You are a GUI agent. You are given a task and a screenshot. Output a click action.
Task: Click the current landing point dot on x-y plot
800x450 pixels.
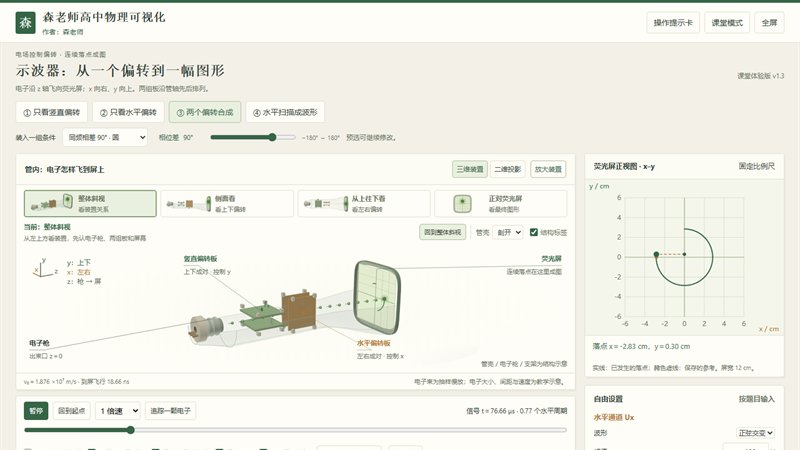pyautogui.click(x=656, y=254)
